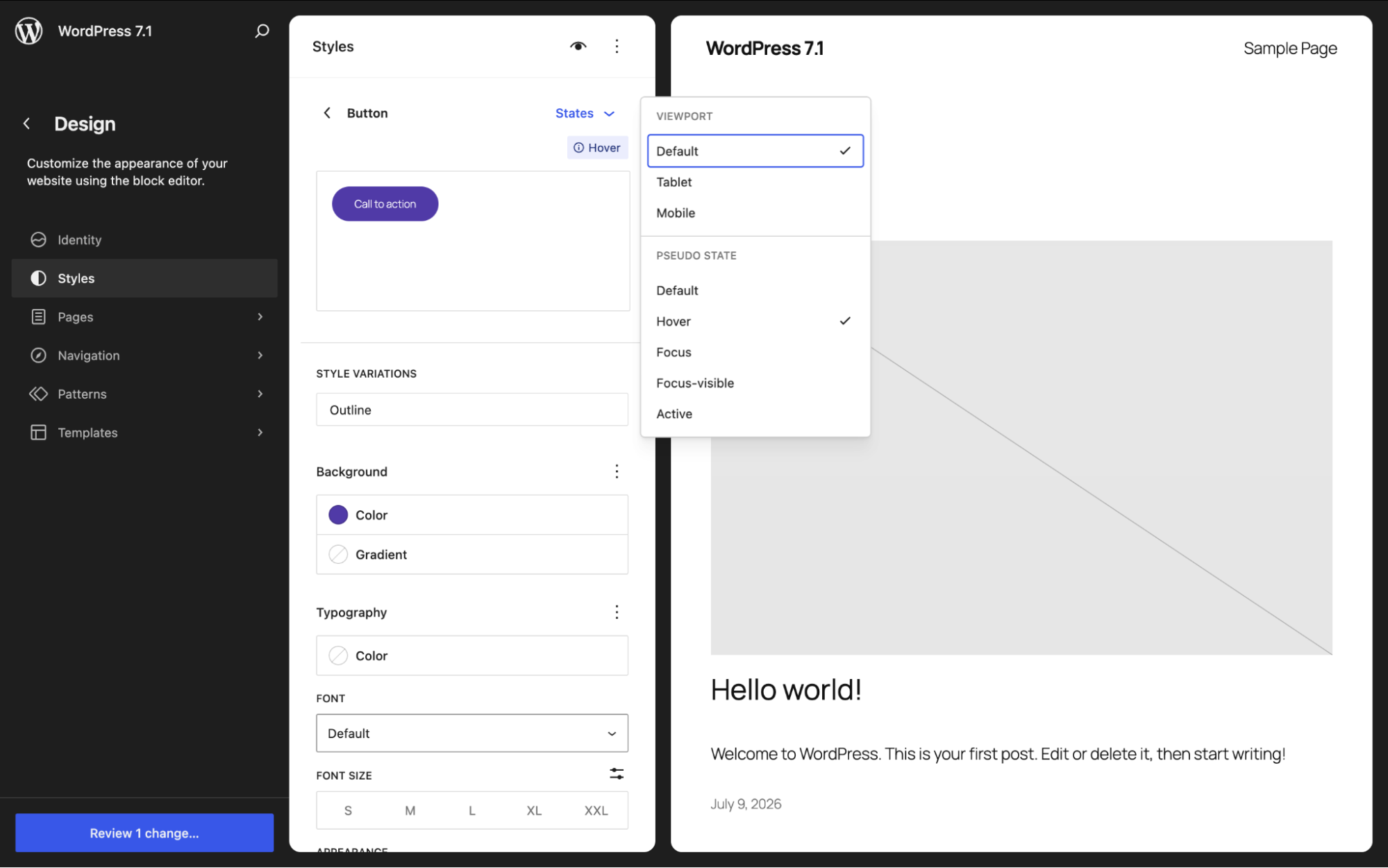1388x868 pixels.
Task: Open the States dropdown
Action: (x=585, y=113)
